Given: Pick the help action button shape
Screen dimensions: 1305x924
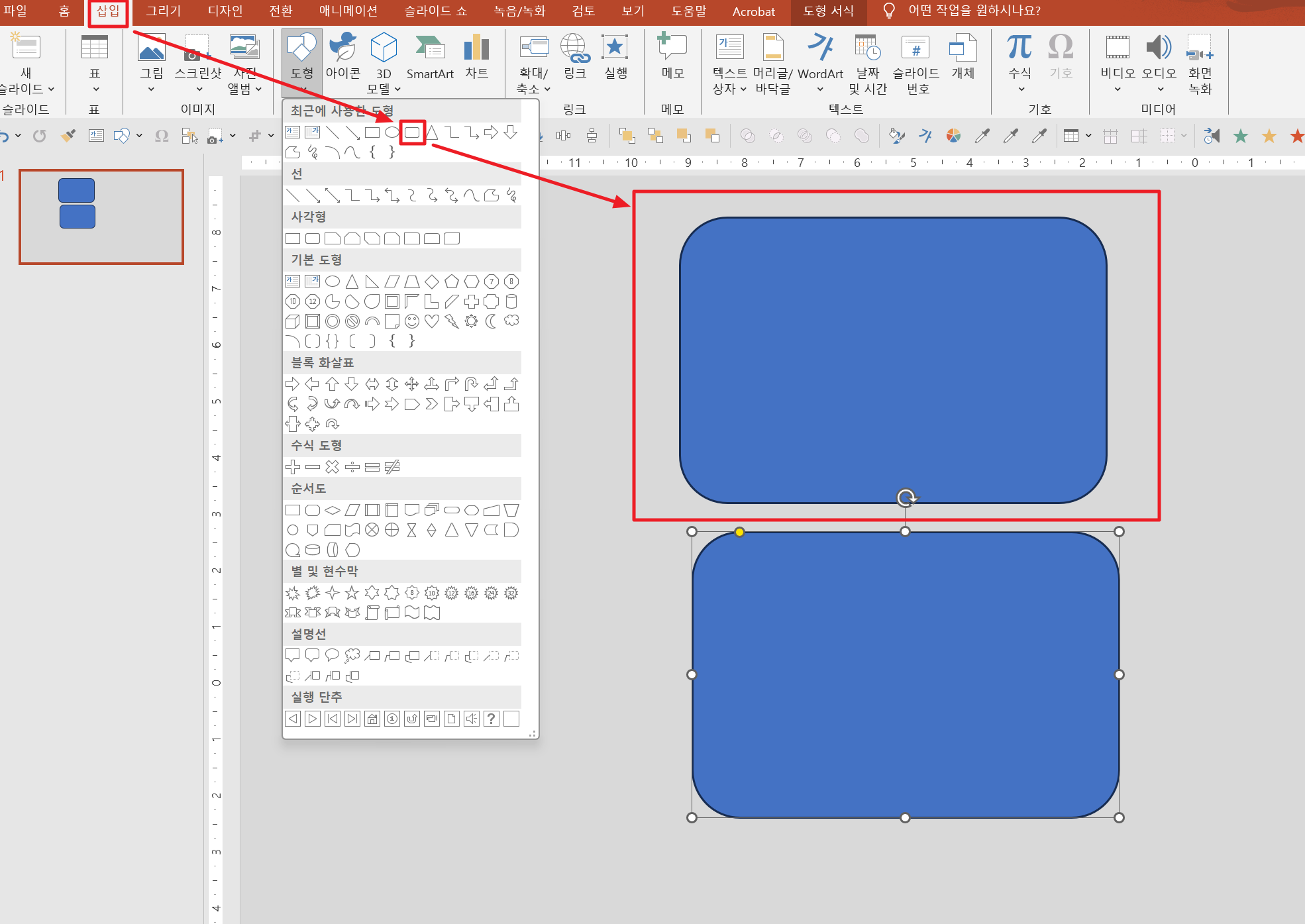Looking at the screenshot, I should click(491, 719).
